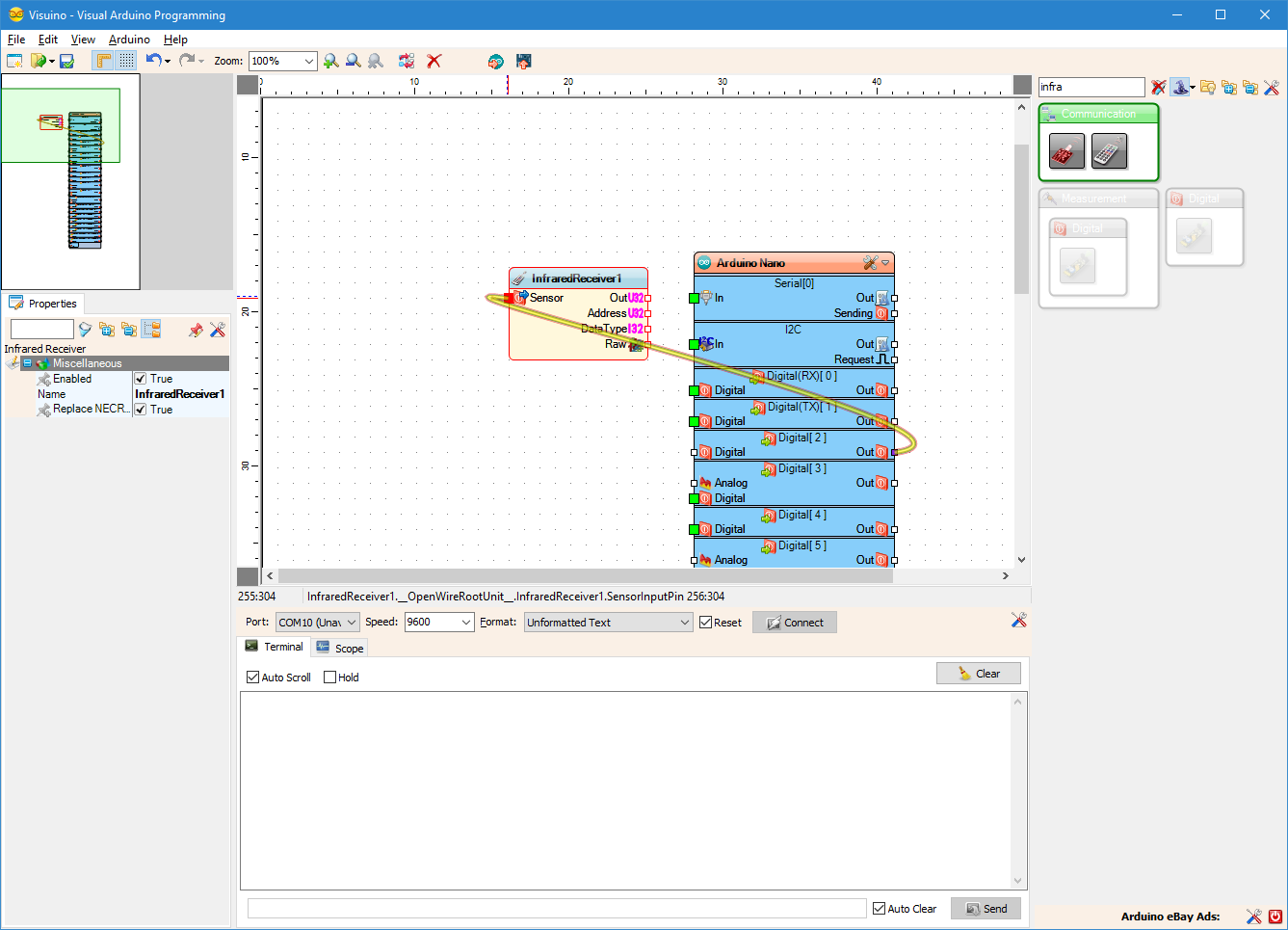Screen dimensions: 1288x930
Task: Toggle the grid dots display button
Action: (x=126, y=61)
